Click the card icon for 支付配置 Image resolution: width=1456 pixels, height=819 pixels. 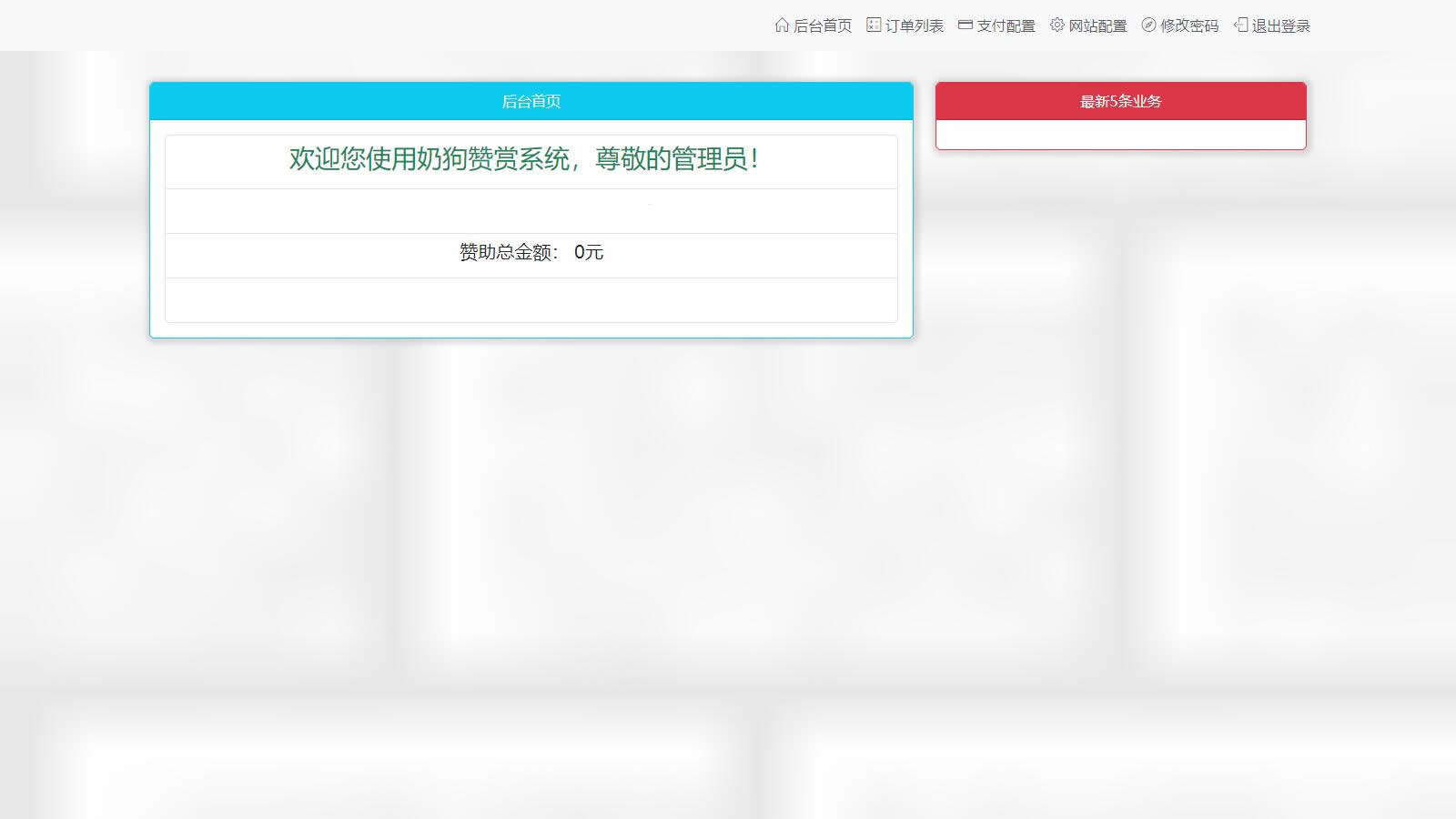tap(966, 25)
